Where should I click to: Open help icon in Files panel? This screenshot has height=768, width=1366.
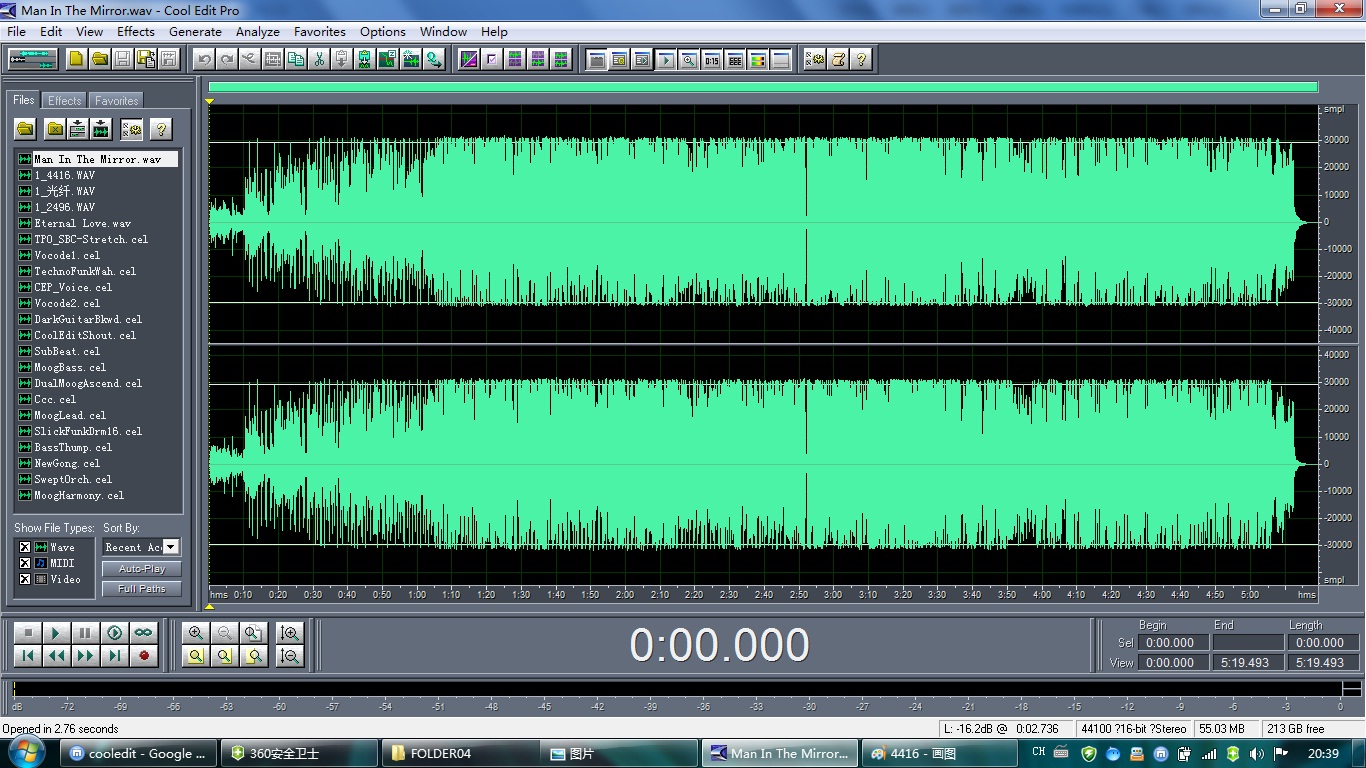pyautogui.click(x=161, y=129)
